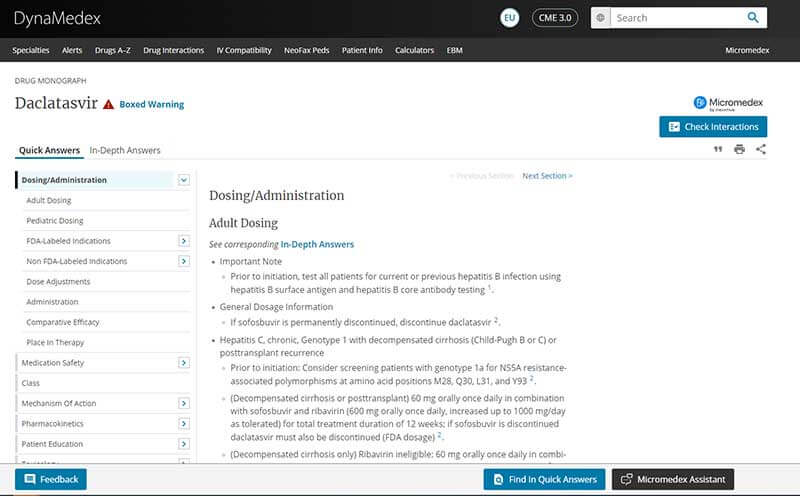Image resolution: width=800 pixels, height=497 pixels.
Task: Collapse the Dosing/Administration section
Action: click(183, 180)
